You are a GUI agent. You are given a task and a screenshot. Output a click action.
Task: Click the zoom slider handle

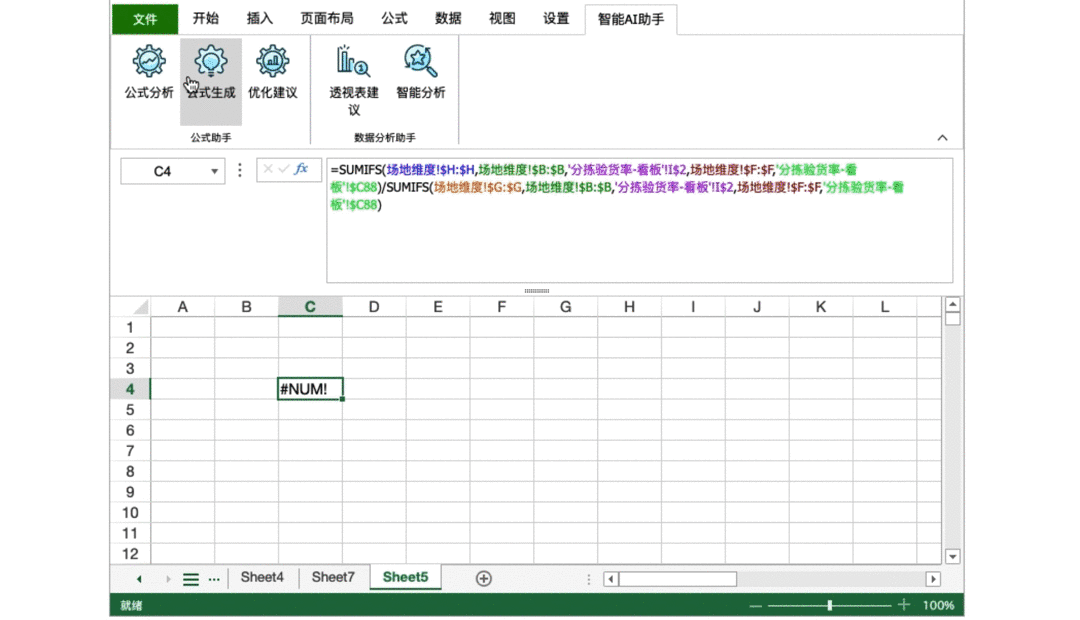pos(829,605)
